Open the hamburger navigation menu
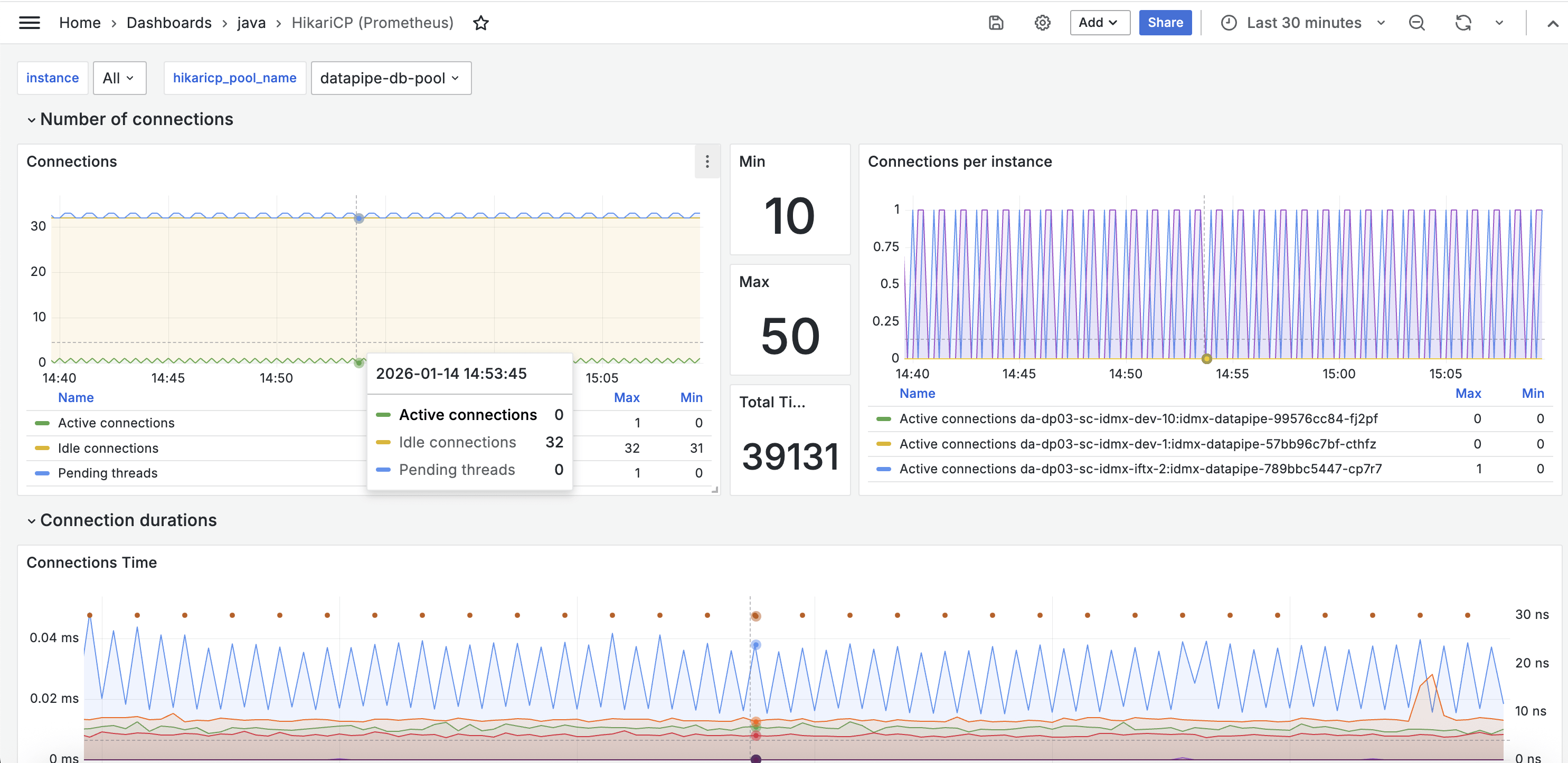Viewport: 1568px width, 763px height. pyautogui.click(x=29, y=23)
